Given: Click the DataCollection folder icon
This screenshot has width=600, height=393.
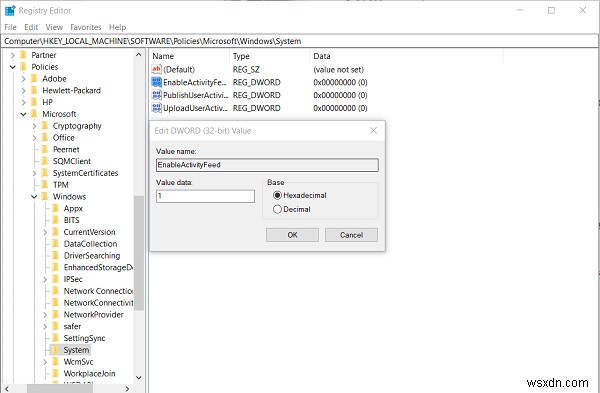Looking at the screenshot, I should [55, 244].
